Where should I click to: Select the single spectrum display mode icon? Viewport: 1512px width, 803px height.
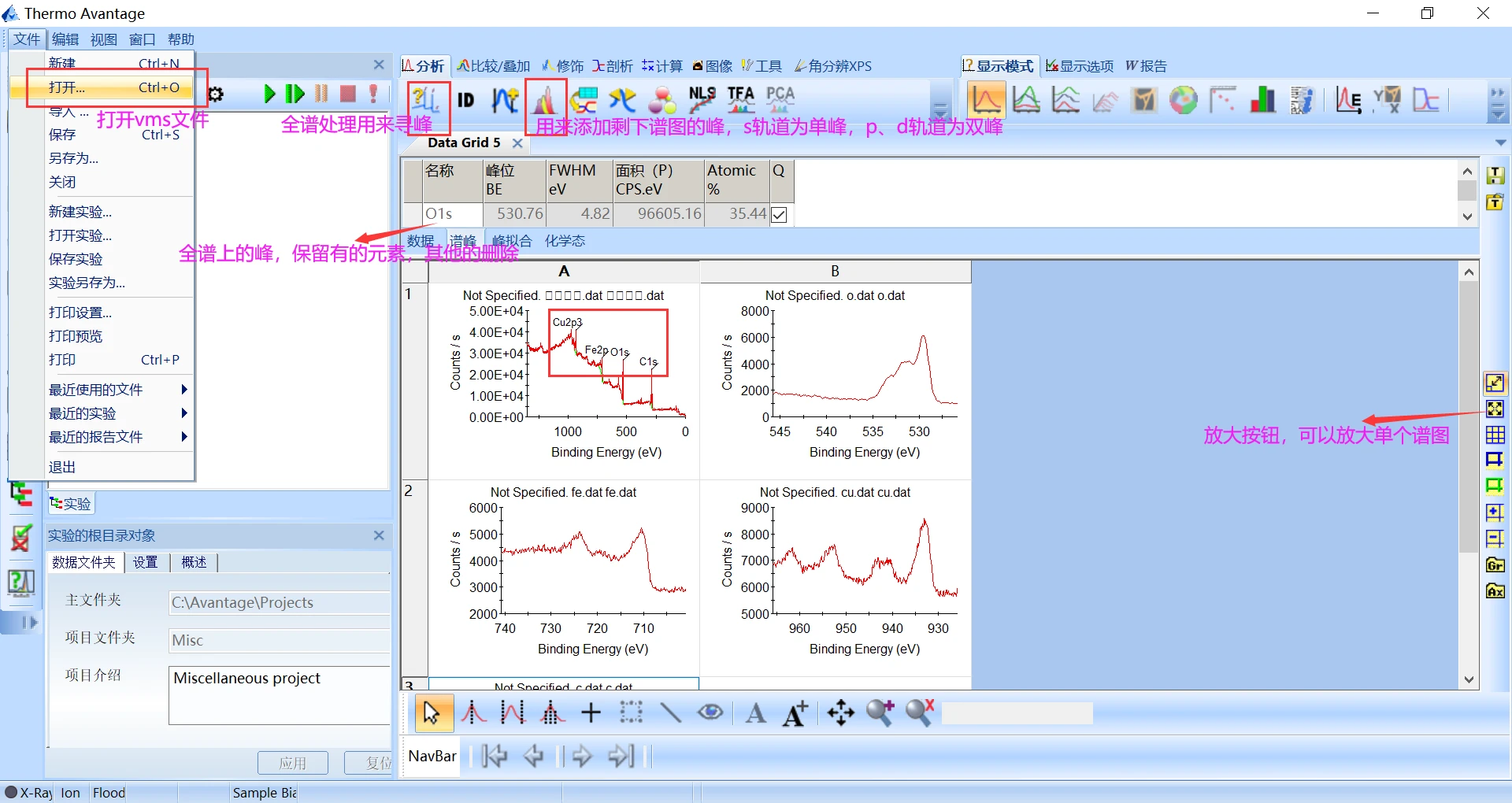click(x=986, y=100)
